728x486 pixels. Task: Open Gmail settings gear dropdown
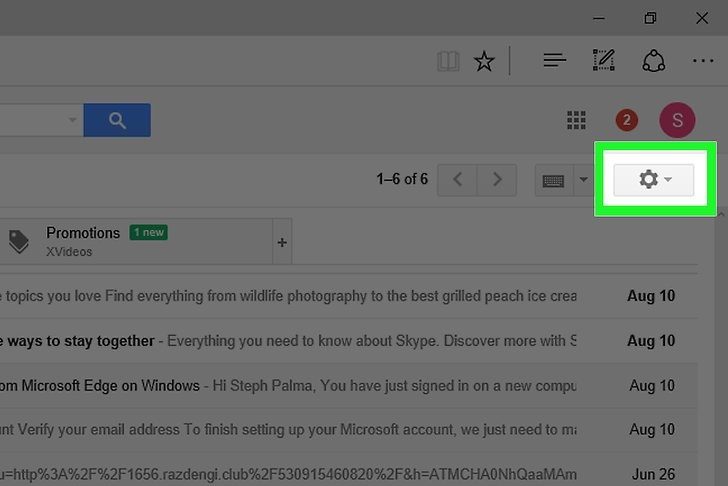tap(654, 180)
